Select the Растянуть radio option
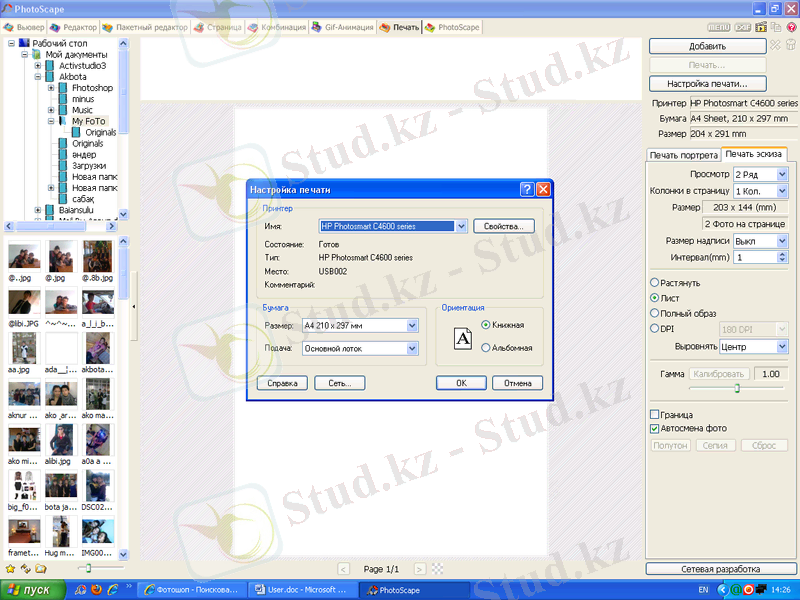 coord(655,283)
